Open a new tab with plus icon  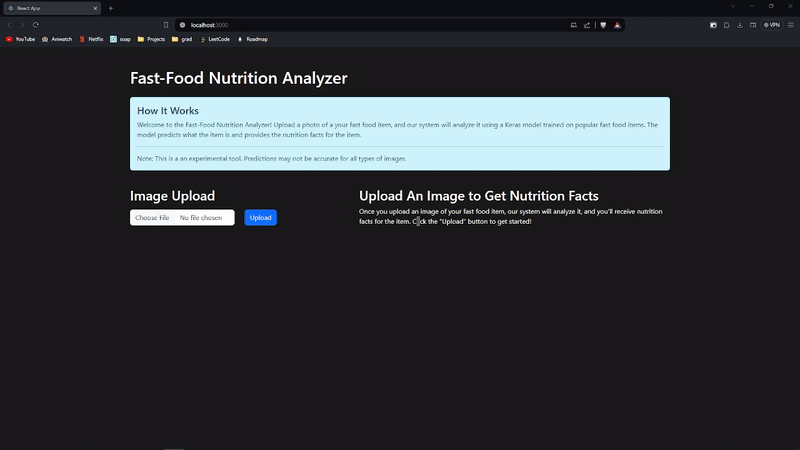(111, 8)
